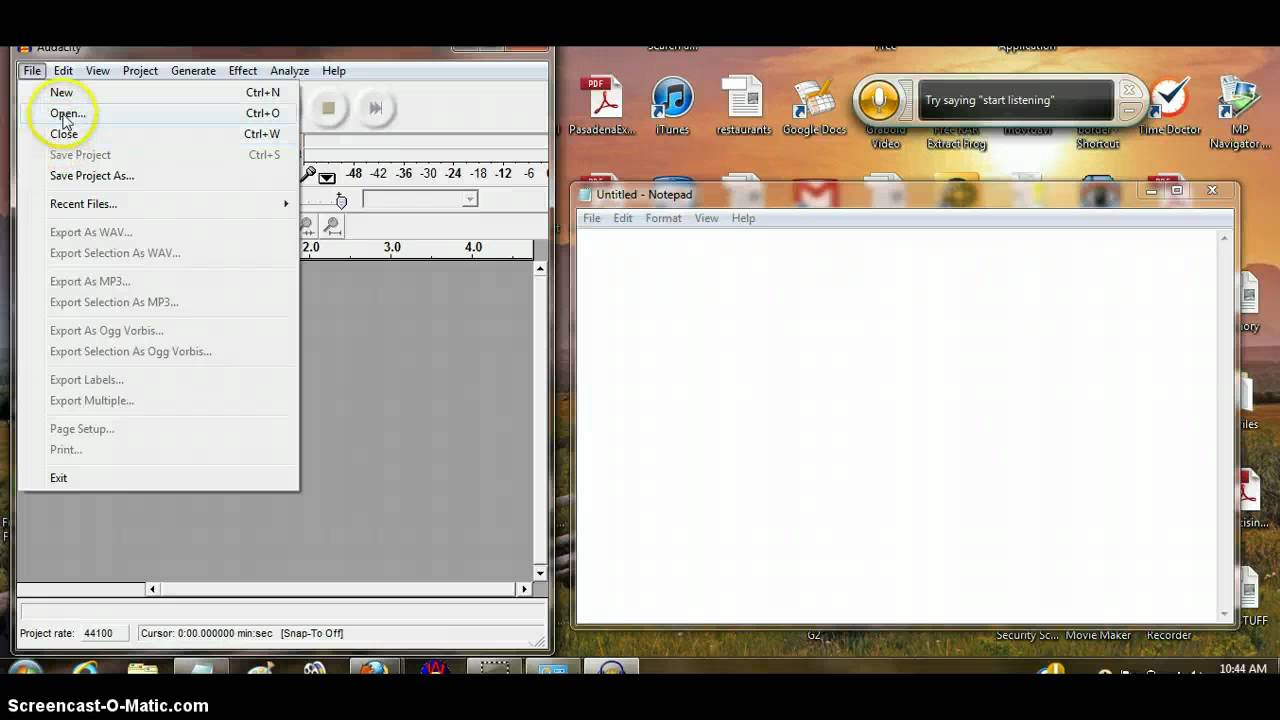Screen dimensions: 1280x720
Task: Click the Stop button in Audacity
Action: tap(328, 108)
